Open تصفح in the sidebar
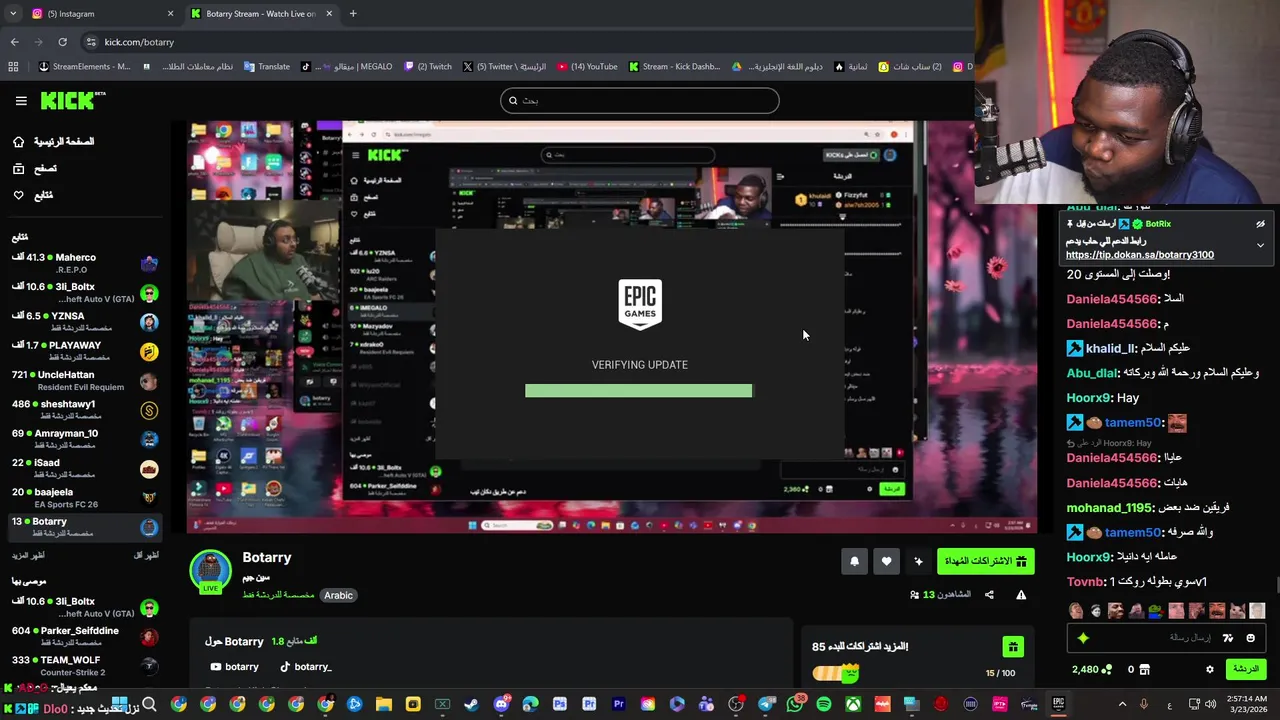Image resolution: width=1280 pixels, height=720 pixels. pos(35,169)
